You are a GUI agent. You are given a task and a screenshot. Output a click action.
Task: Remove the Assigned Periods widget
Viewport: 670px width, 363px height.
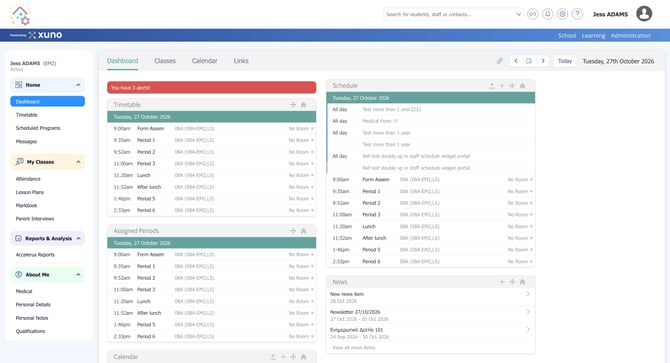[303, 231]
